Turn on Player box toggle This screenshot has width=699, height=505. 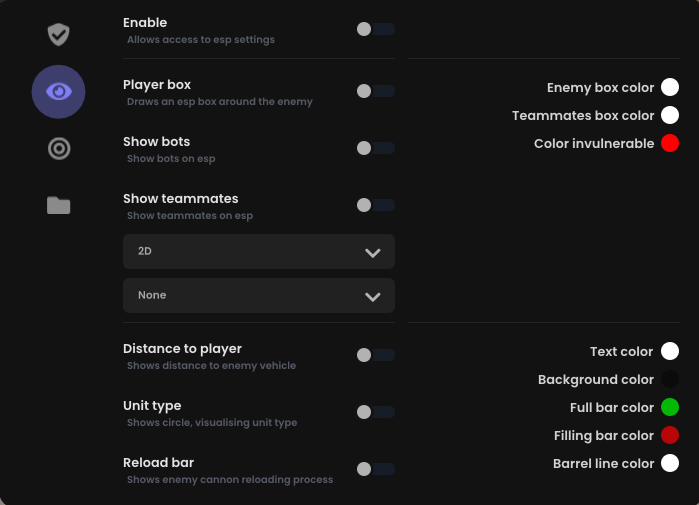coord(375,91)
